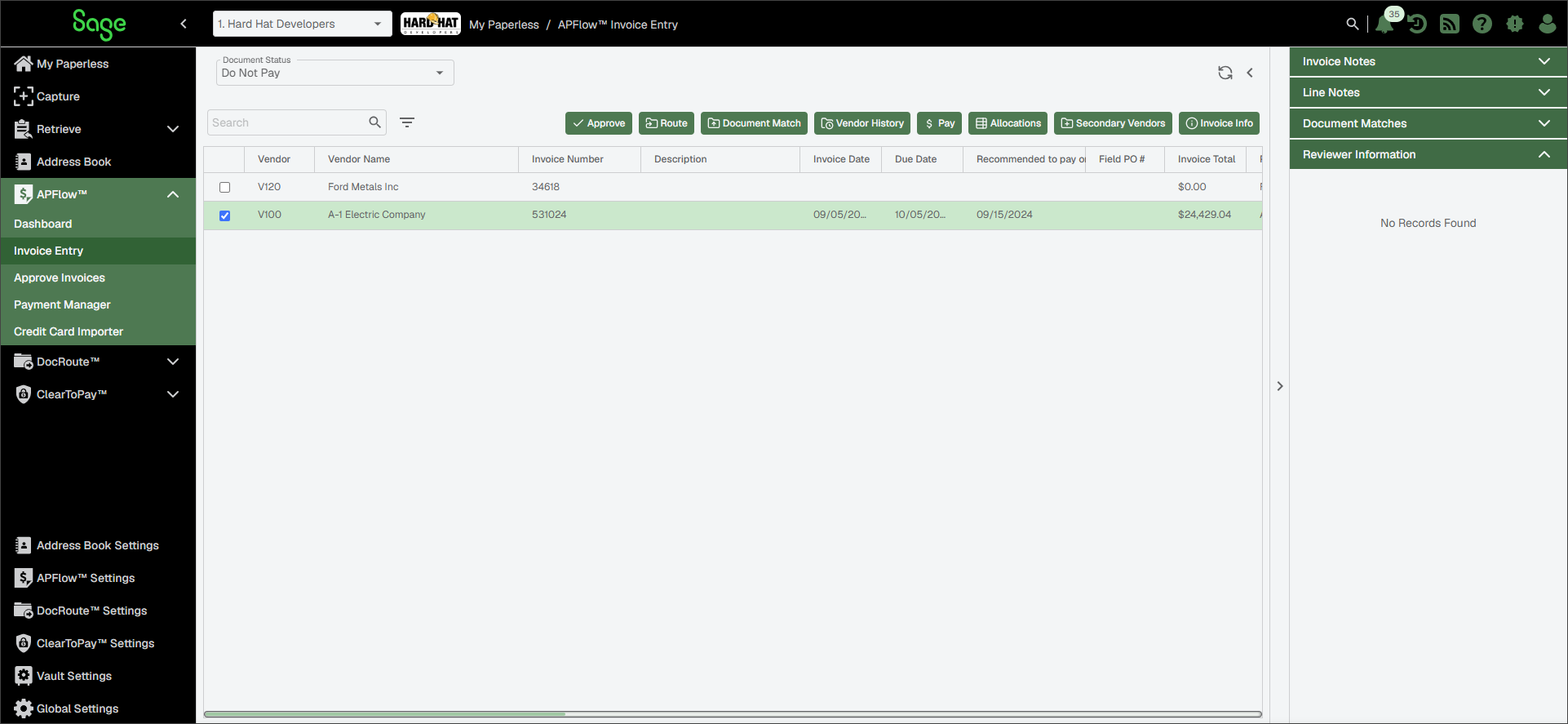Open the help question mark icon
This screenshot has width=1568, height=724.
(1482, 24)
